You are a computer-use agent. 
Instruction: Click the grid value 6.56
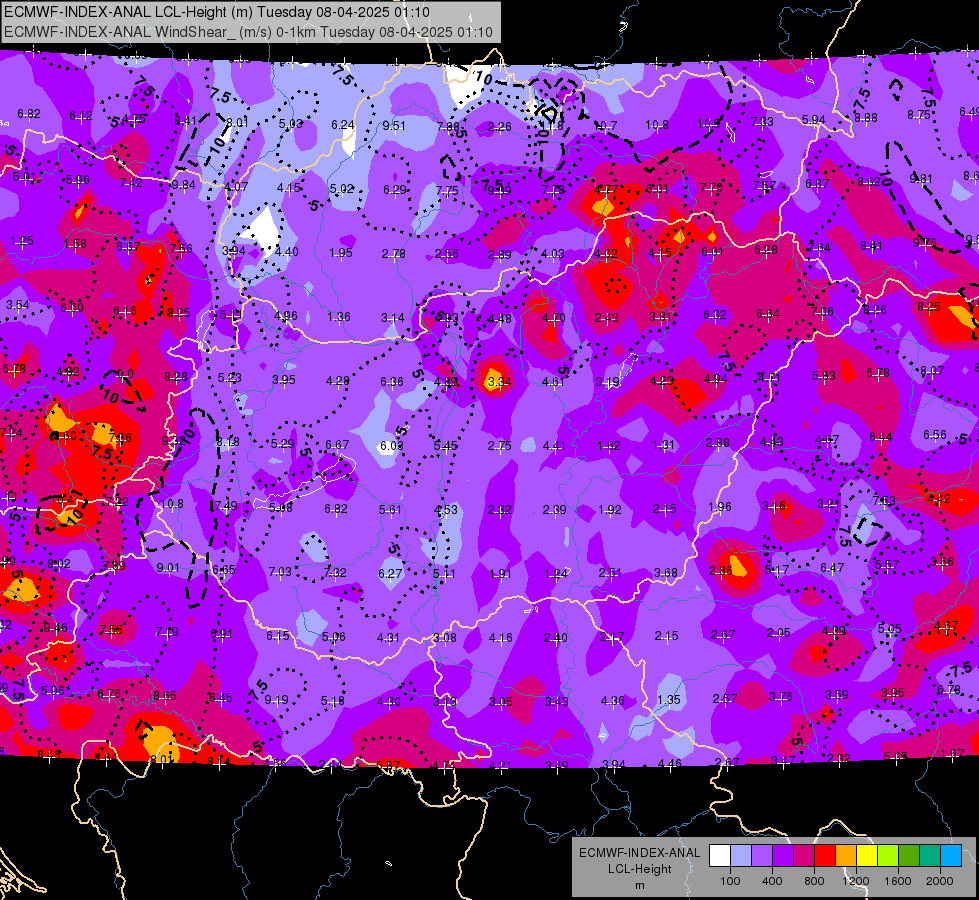tap(935, 435)
